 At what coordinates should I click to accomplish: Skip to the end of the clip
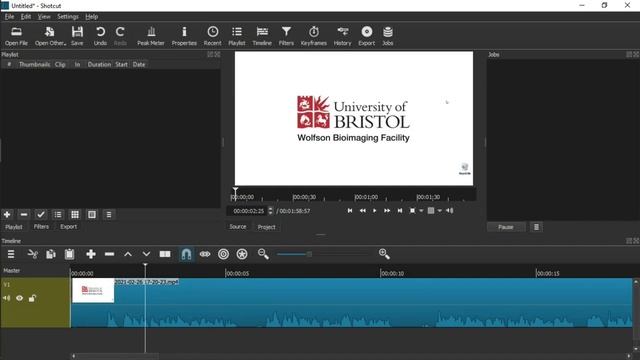[x=400, y=211]
